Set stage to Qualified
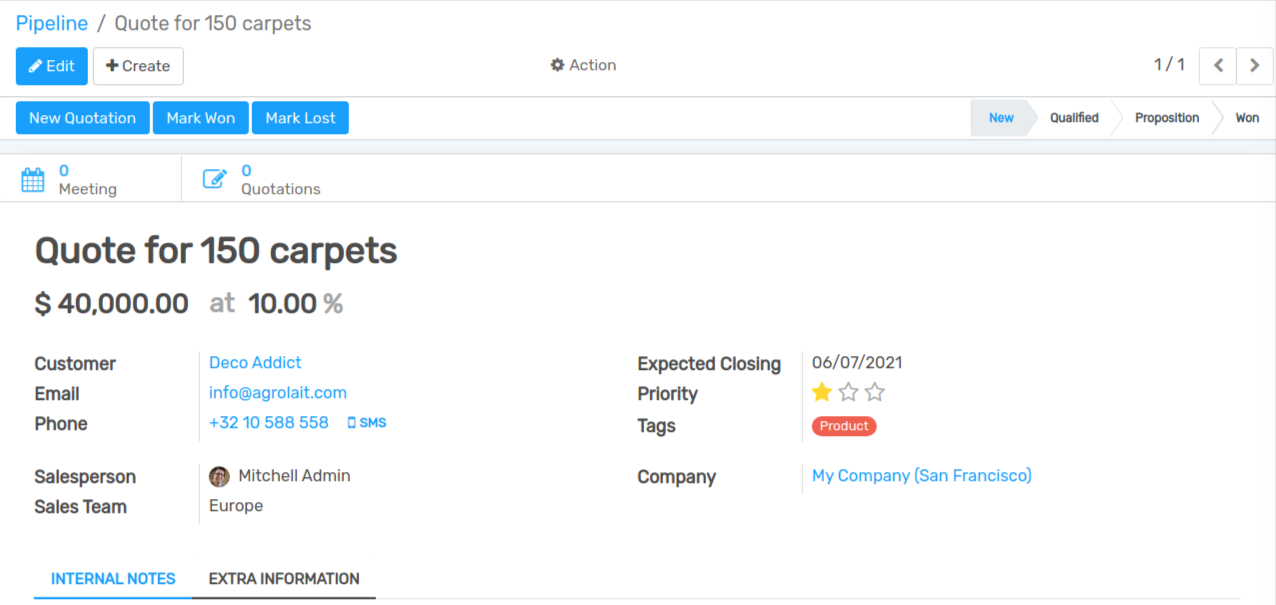This screenshot has width=1276, height=605. 1074,118
